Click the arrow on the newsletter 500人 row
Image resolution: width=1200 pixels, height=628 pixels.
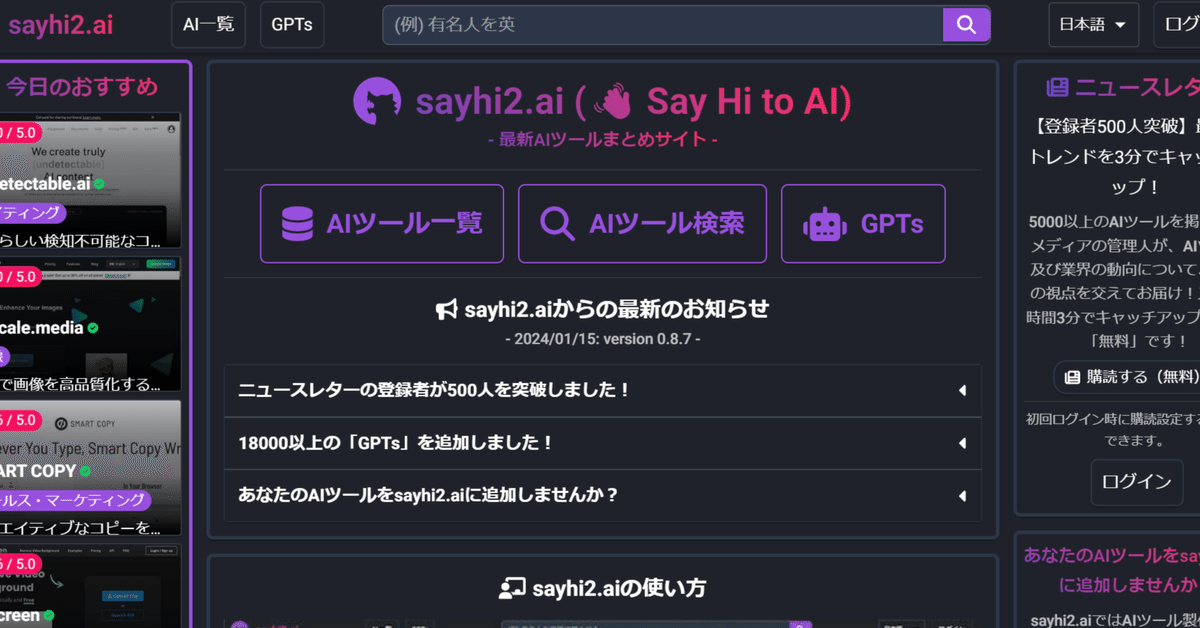962,391
